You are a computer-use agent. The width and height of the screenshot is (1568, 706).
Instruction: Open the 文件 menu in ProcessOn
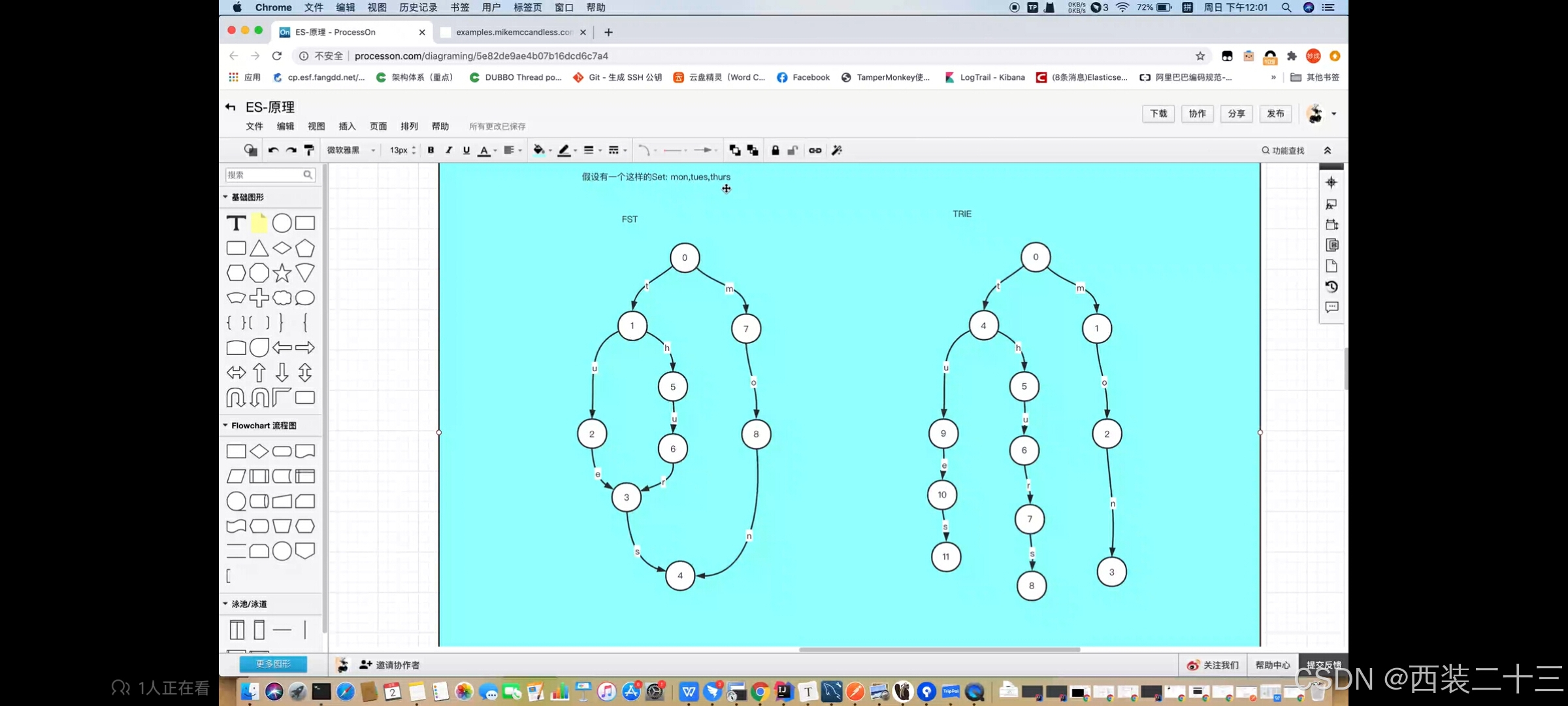pos(254,126)
